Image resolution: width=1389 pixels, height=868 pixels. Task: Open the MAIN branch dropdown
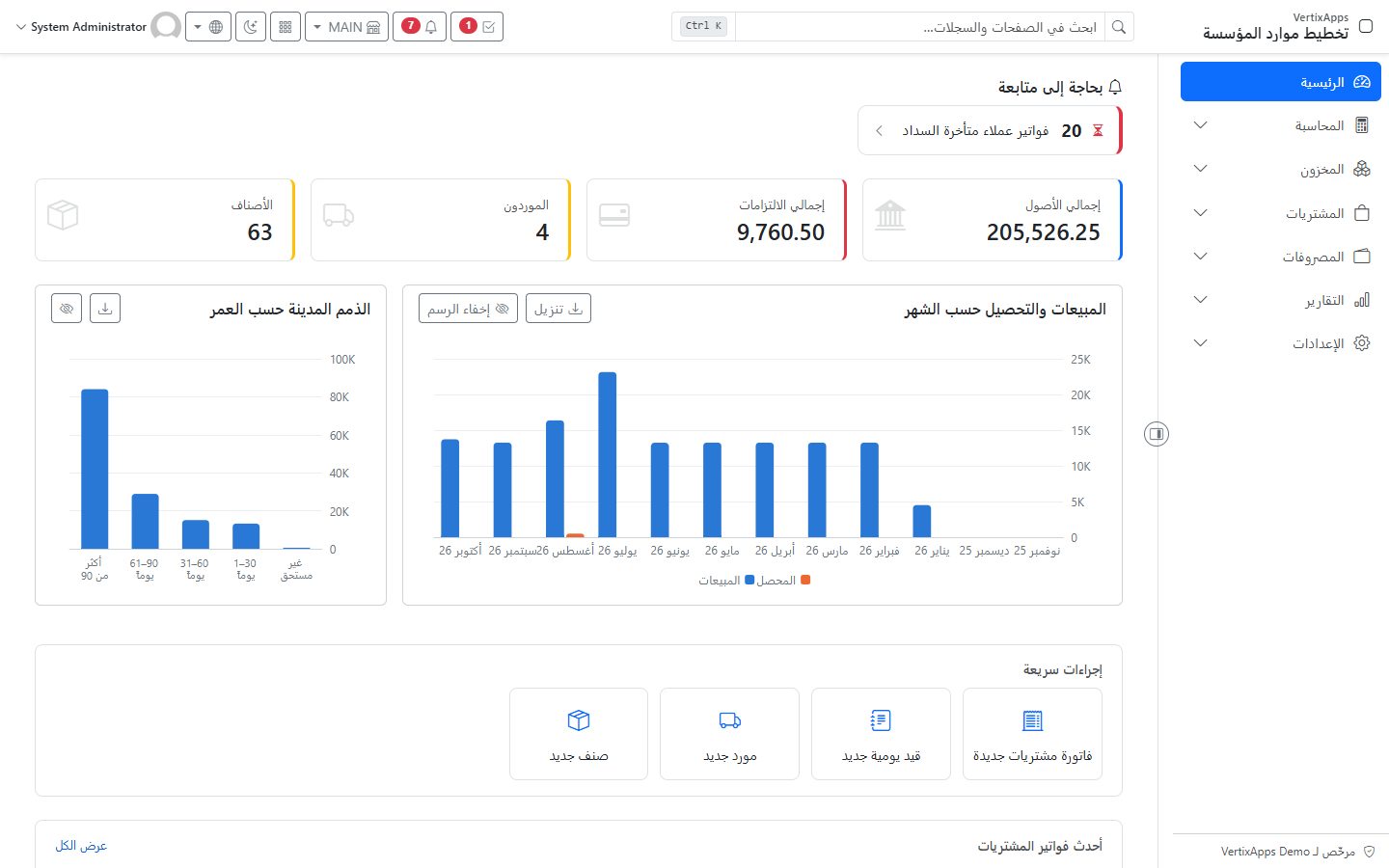(x=346, y=27)
